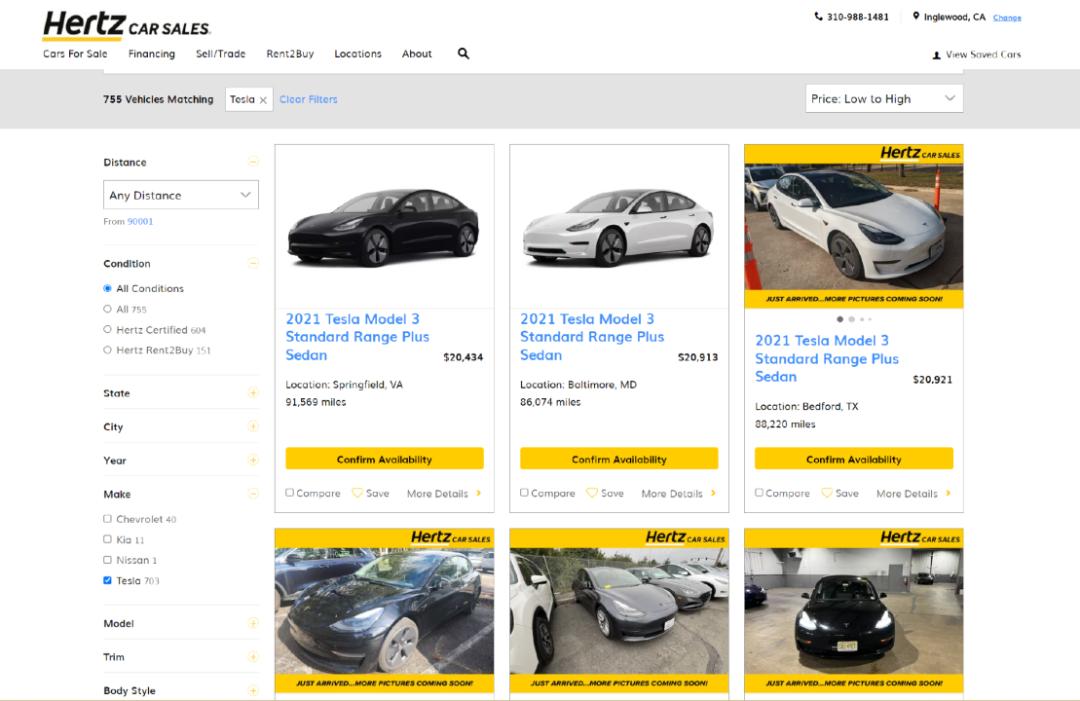The width and height of the screenshot is (1080, 701).
Task: Tick Compare on the Bedford, TX car
Action: [759, 493]
